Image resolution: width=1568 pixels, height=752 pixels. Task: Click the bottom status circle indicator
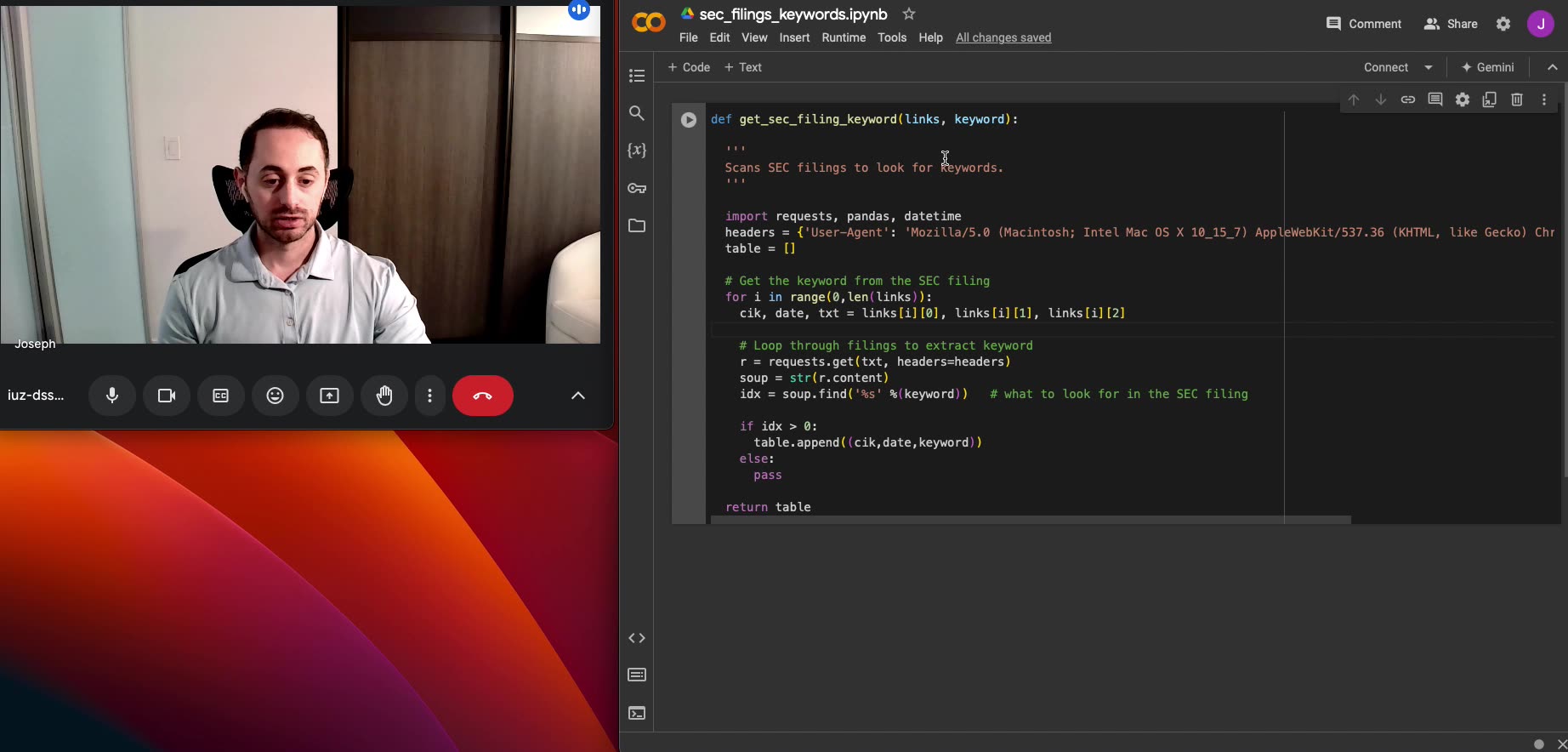click(1538, 744)
